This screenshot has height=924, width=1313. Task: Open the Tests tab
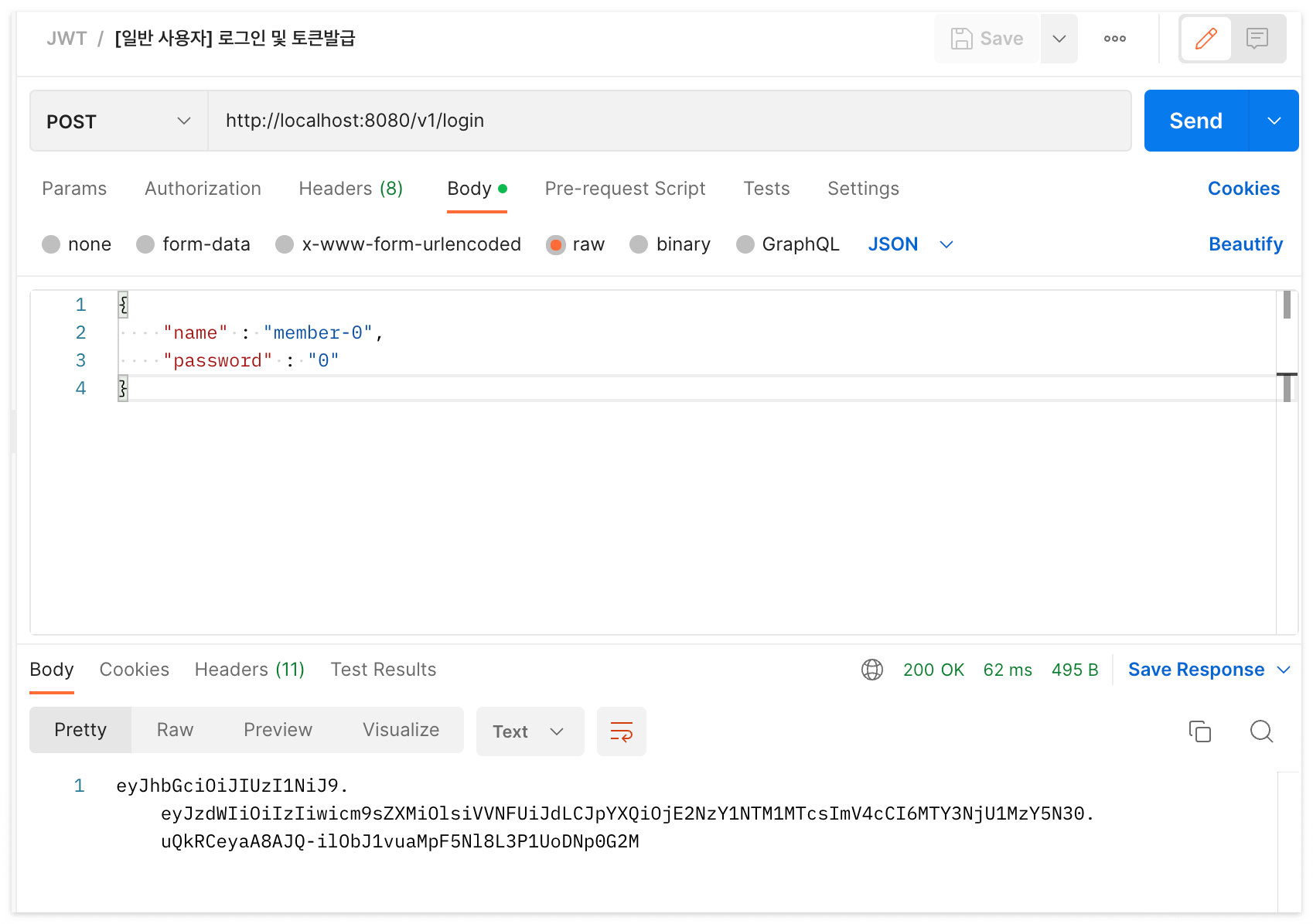[x=766, y=189]
